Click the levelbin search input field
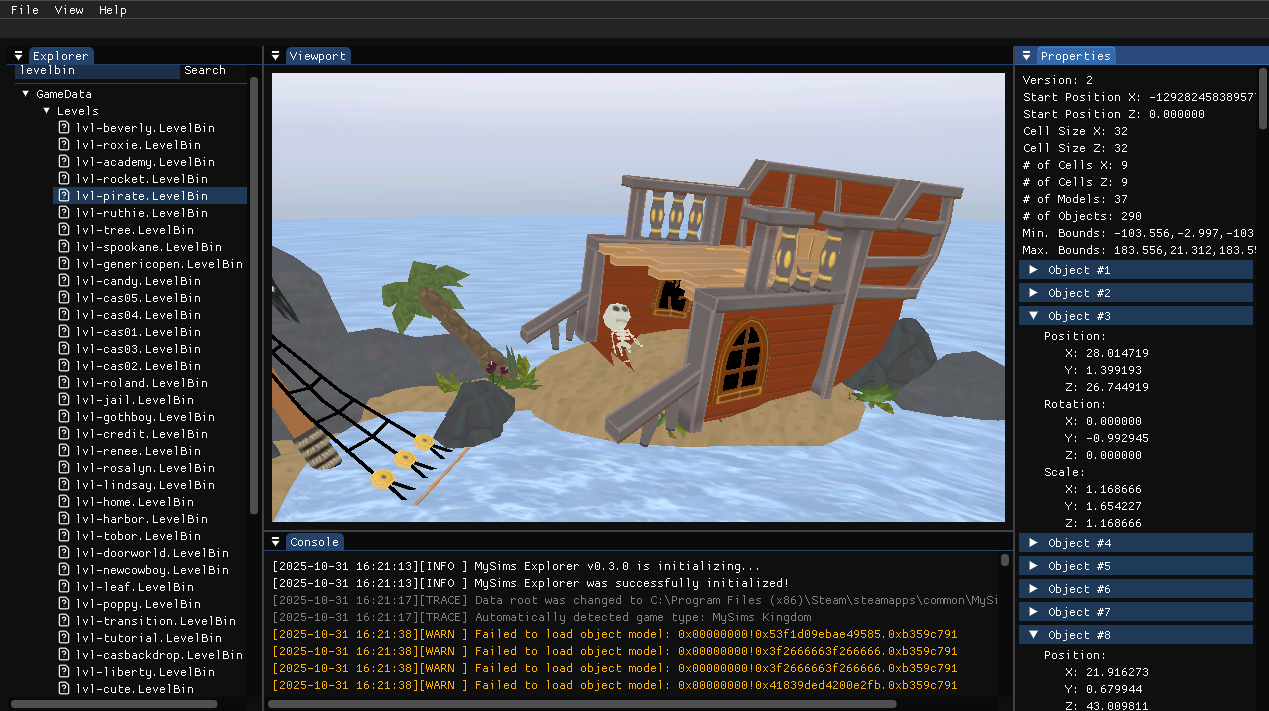1269x711 pixels. [x=95, y=70]
